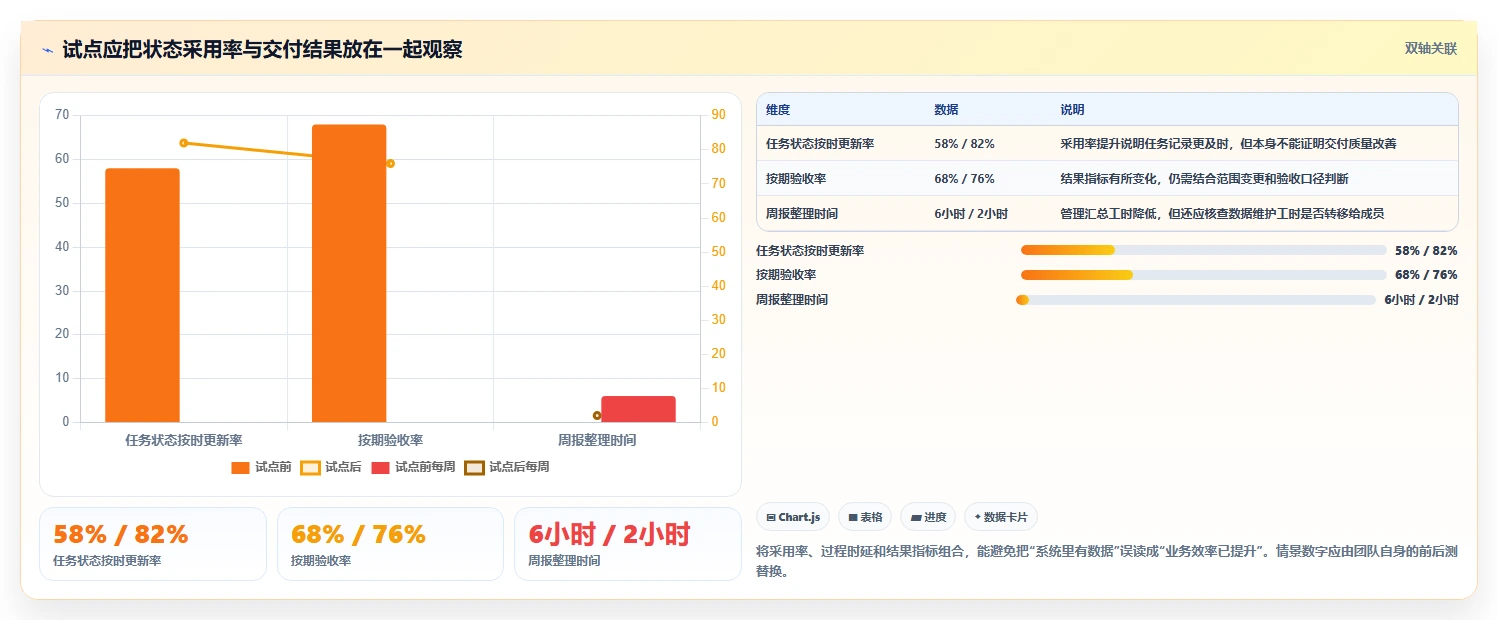This screenshot has height=620, width=1498.
Task: Click description starting 管理汇总工时降低
Action: pos(1222,214)
